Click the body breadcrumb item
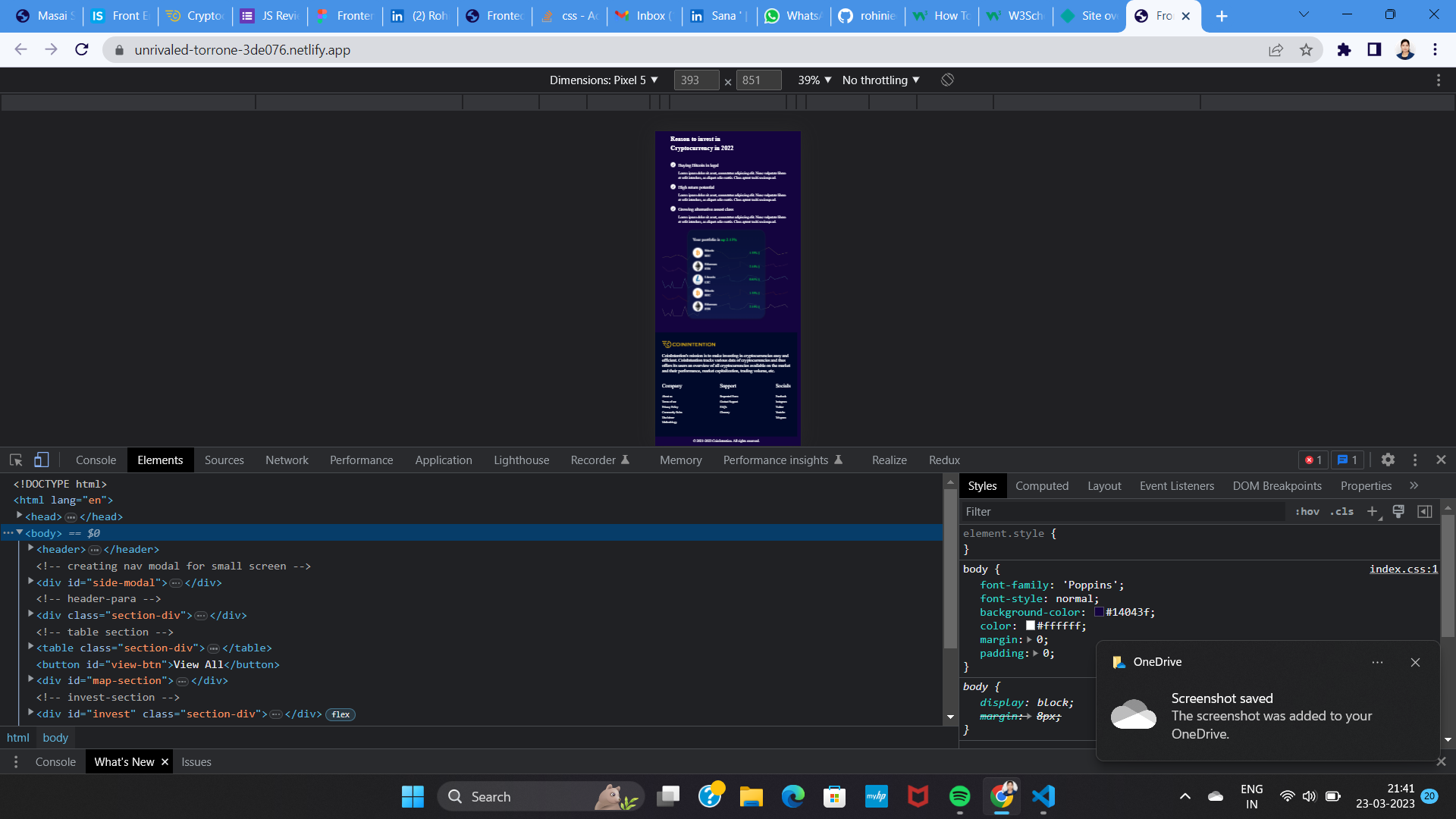The width and height of the screenshot is (1456, 819). [x=55, y=738]
